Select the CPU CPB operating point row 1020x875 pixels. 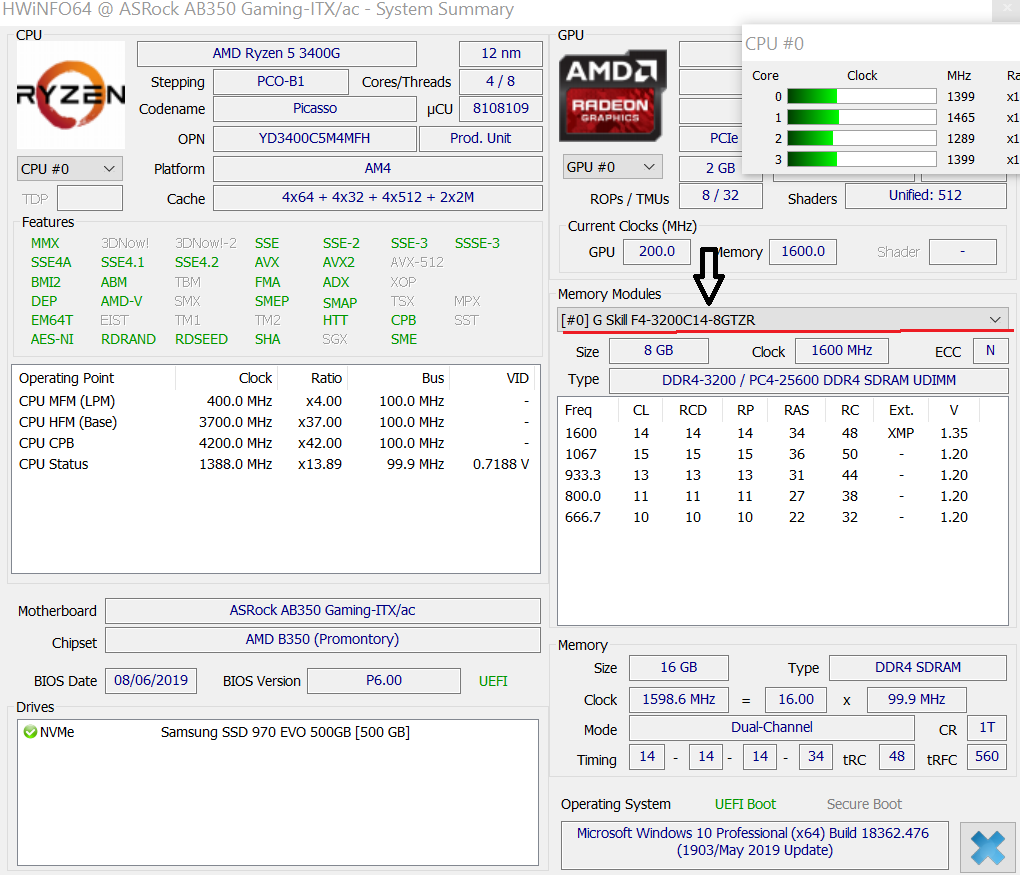click(276, 443)
